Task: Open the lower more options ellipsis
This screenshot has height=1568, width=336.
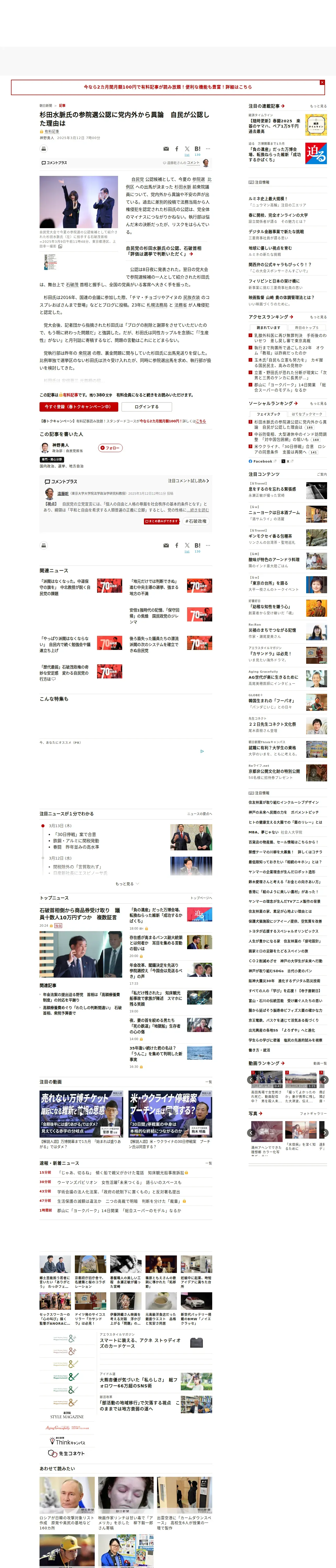Action: point(208,545)
